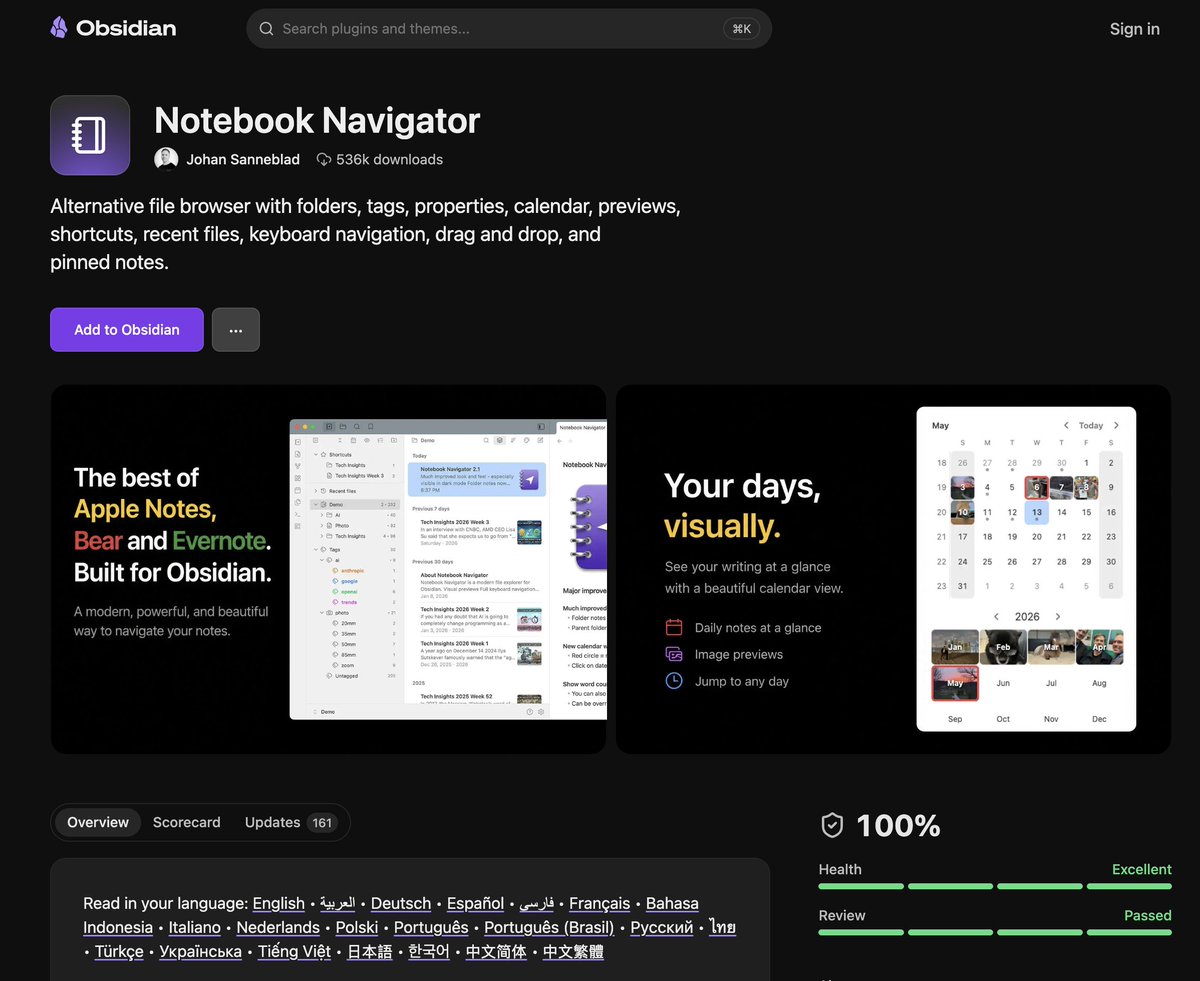Click the ไทย language link
Viewport: 1200px width, 981px height.
point(723,927)
